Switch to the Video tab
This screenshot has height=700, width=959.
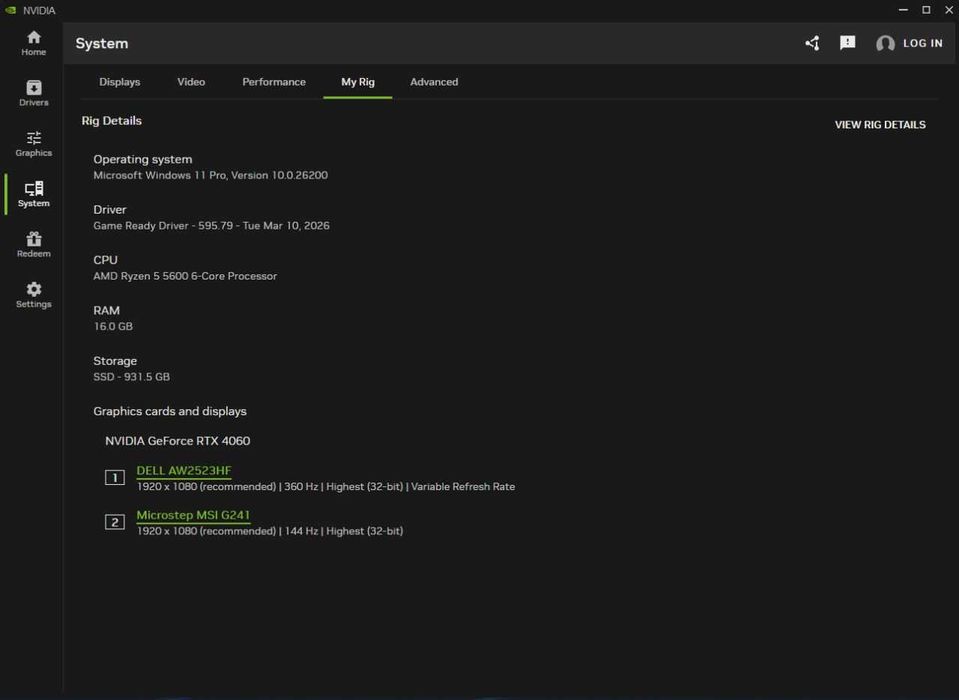coord(191,82)
